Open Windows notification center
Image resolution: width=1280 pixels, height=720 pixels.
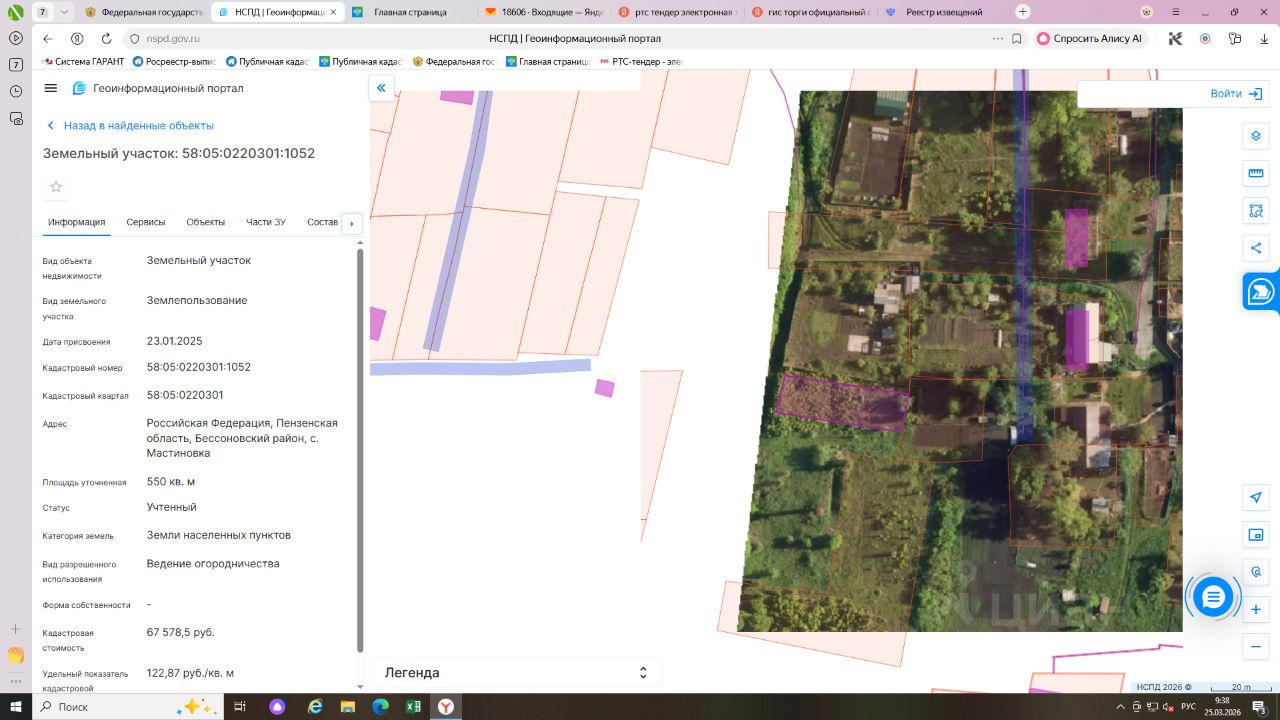1259,707
